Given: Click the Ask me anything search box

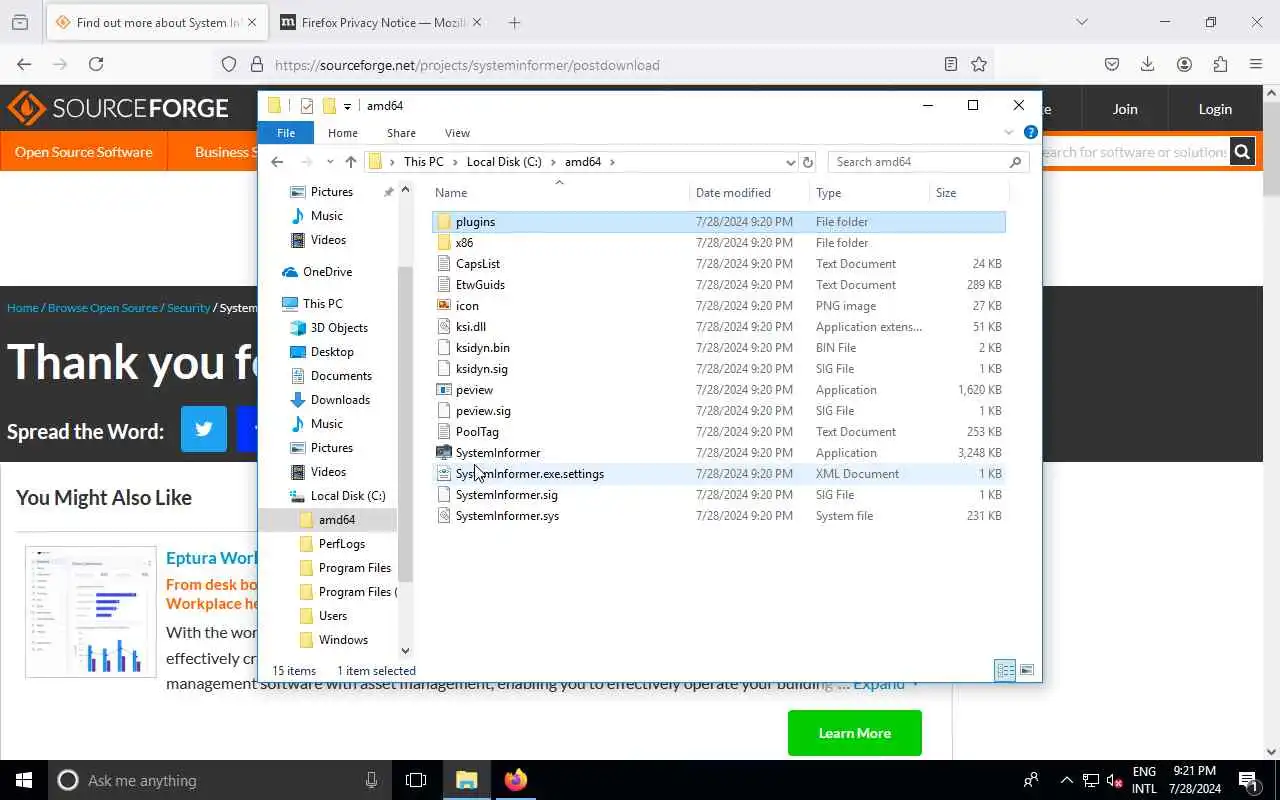Looking at the screenshot, I should coord(220,780).
